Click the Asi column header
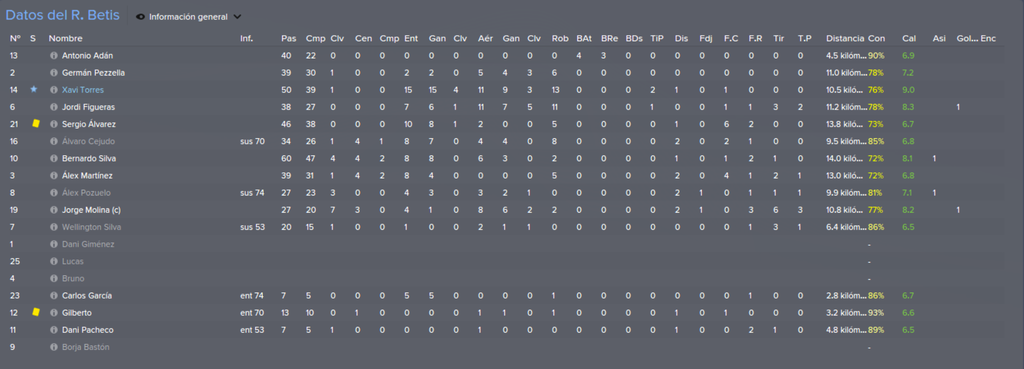Image resolution: width=1024 pixels, height=369 pixels. 939,39
